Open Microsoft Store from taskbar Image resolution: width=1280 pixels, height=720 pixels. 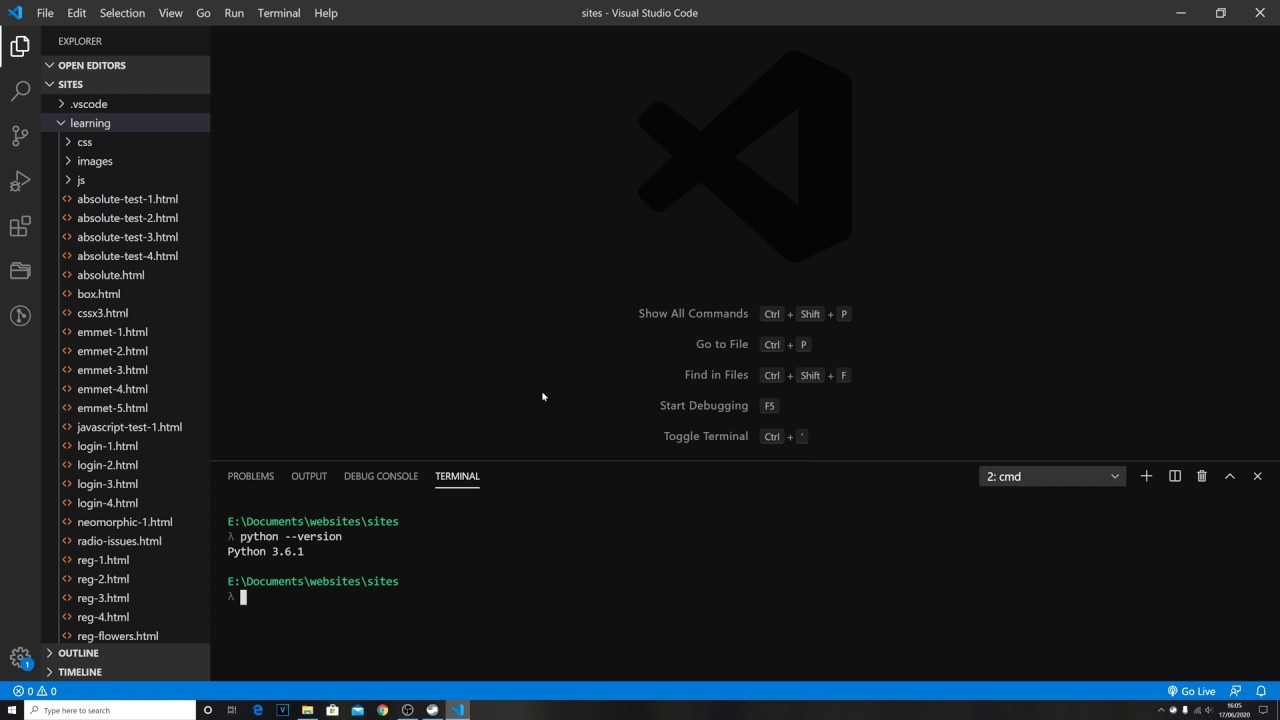click(332, 710)
